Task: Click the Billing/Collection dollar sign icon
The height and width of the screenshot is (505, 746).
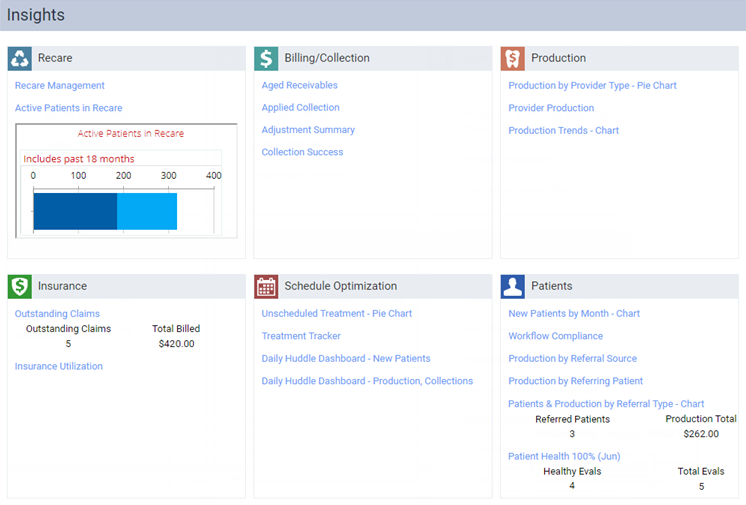Action: click(x=267, y=58)
